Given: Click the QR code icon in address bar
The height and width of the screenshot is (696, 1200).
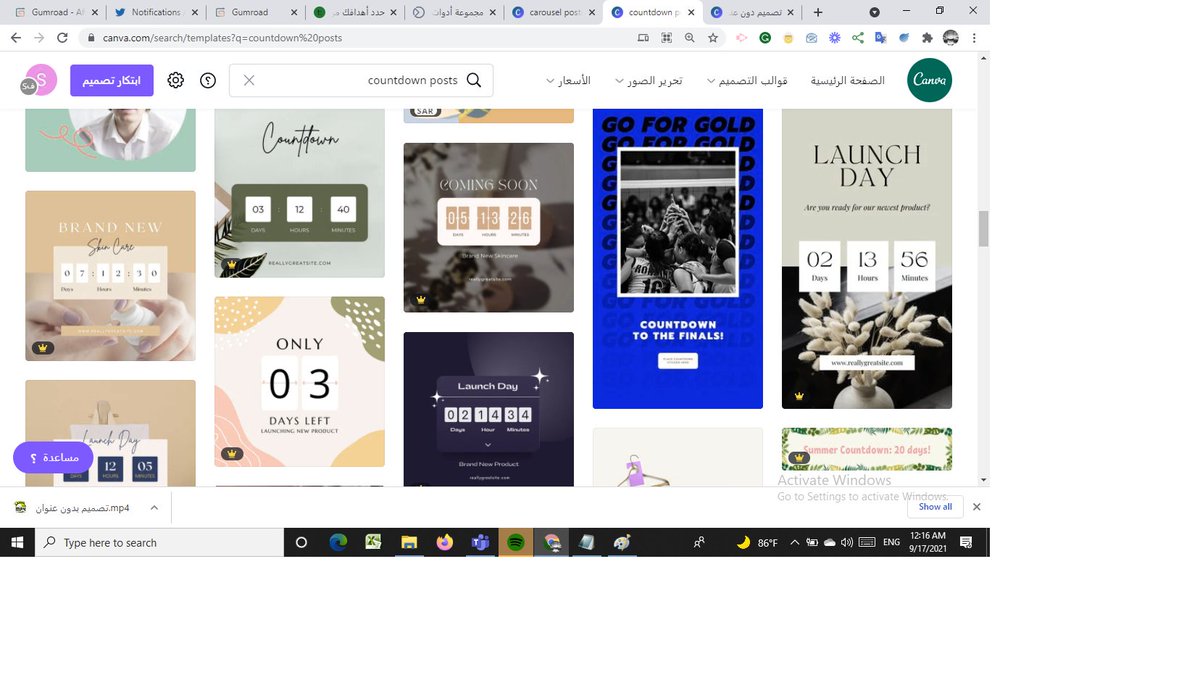Looking at the screenshot, I should click(666, 37).
